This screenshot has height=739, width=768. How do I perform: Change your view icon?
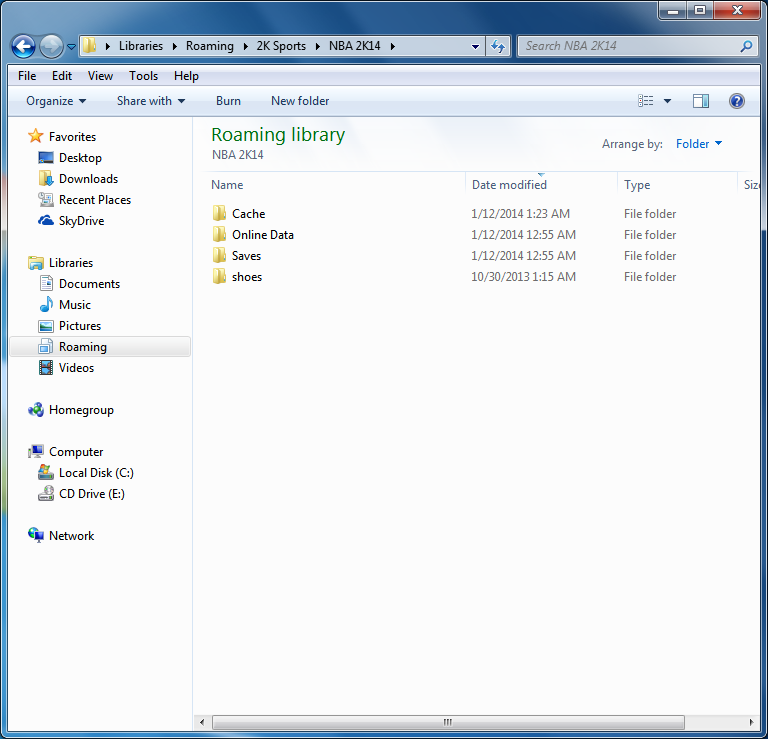coord(646,101)
